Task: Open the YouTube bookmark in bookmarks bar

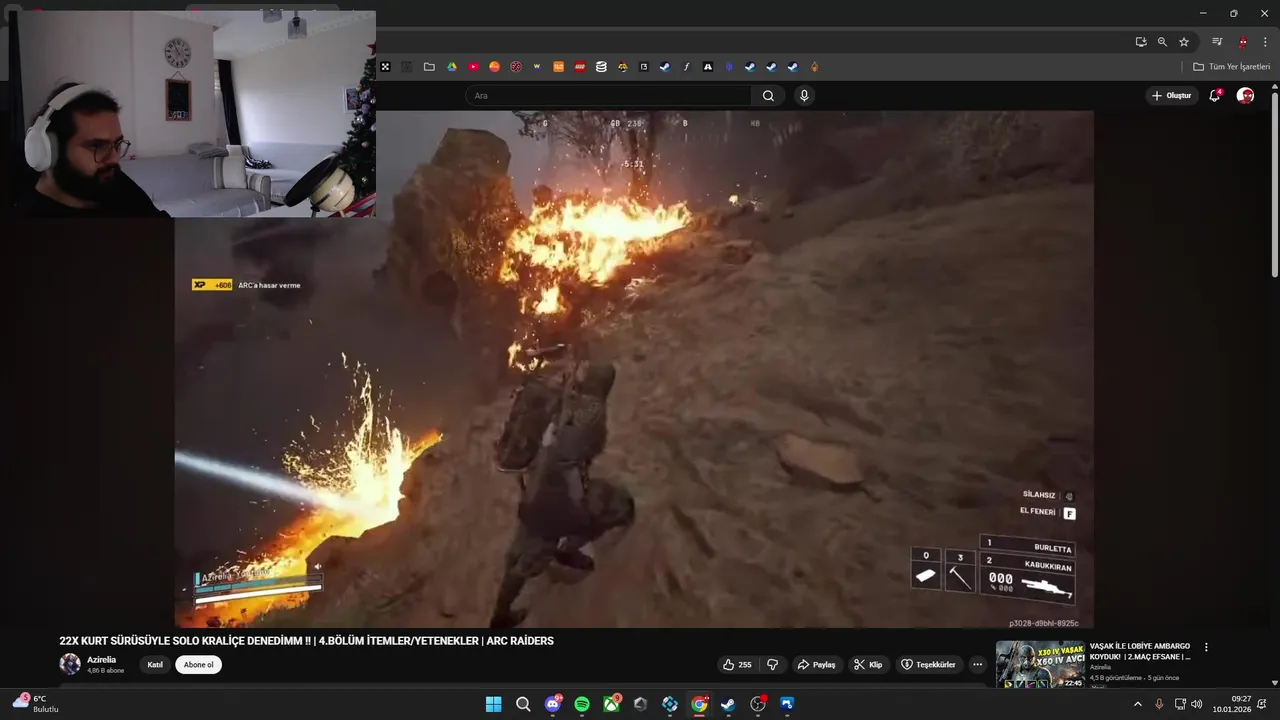Action: (473, 67)
